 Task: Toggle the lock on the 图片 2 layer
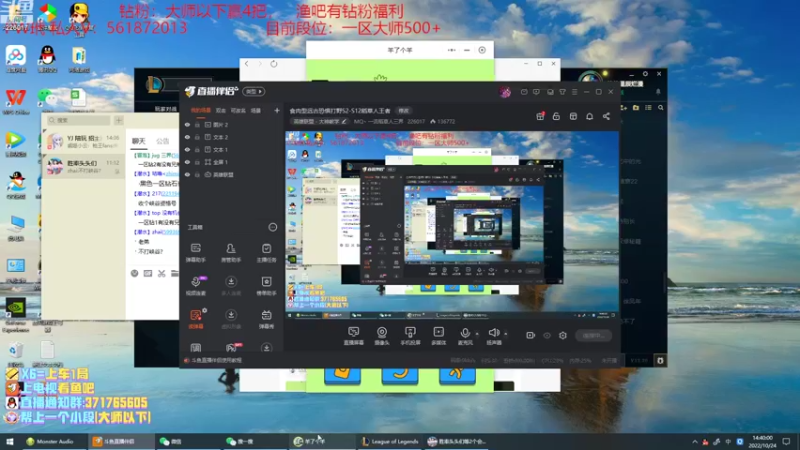pos(197,124)
